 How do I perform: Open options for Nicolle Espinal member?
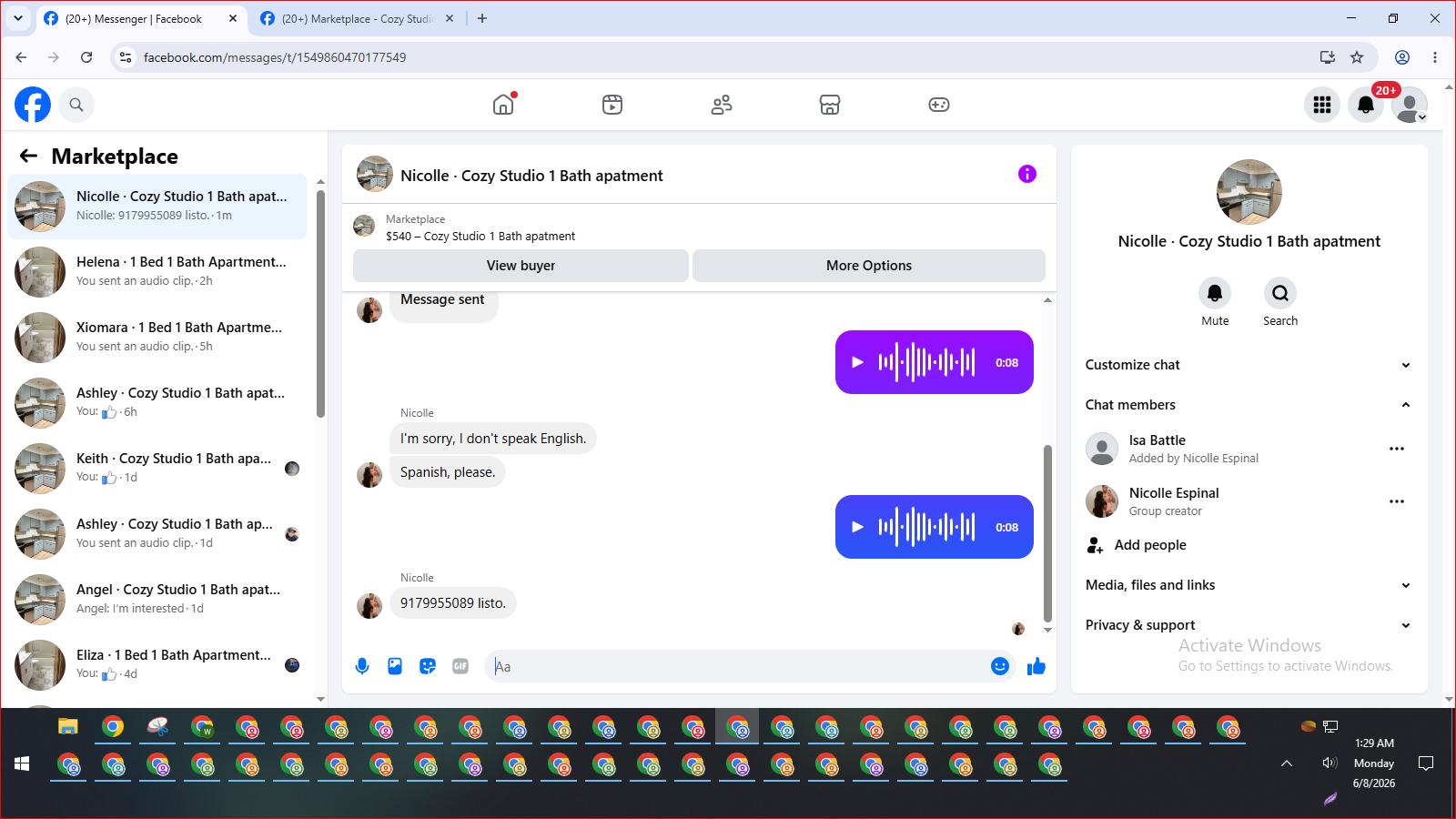[x=1397, y=501]
